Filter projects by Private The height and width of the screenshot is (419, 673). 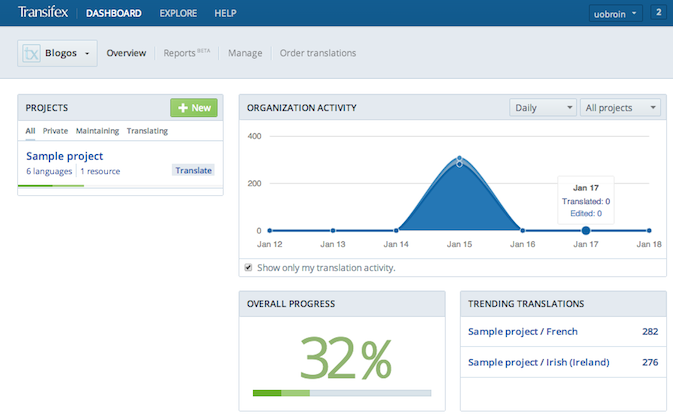click(x=55, y=131)
